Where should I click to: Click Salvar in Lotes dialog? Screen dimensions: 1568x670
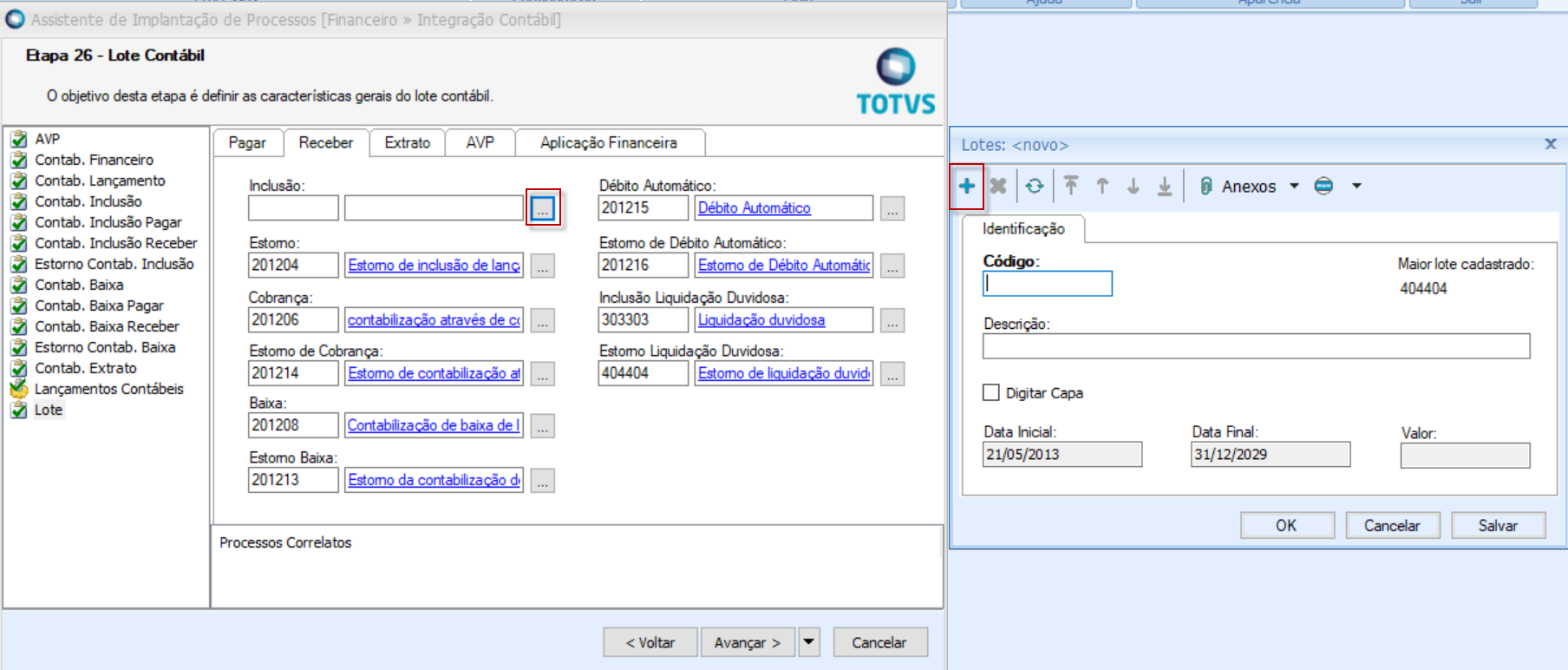tap(1498, 525)
